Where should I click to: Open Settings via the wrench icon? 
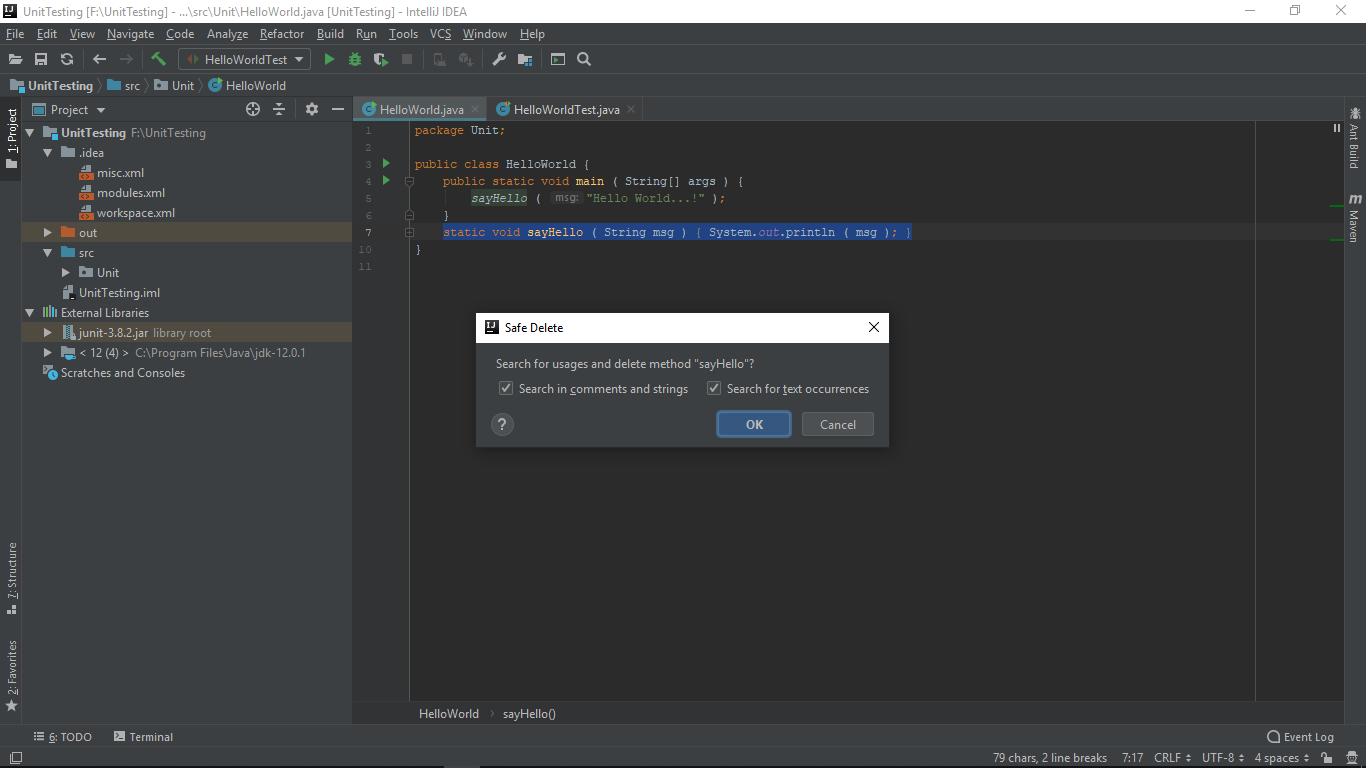pos(499,60)
